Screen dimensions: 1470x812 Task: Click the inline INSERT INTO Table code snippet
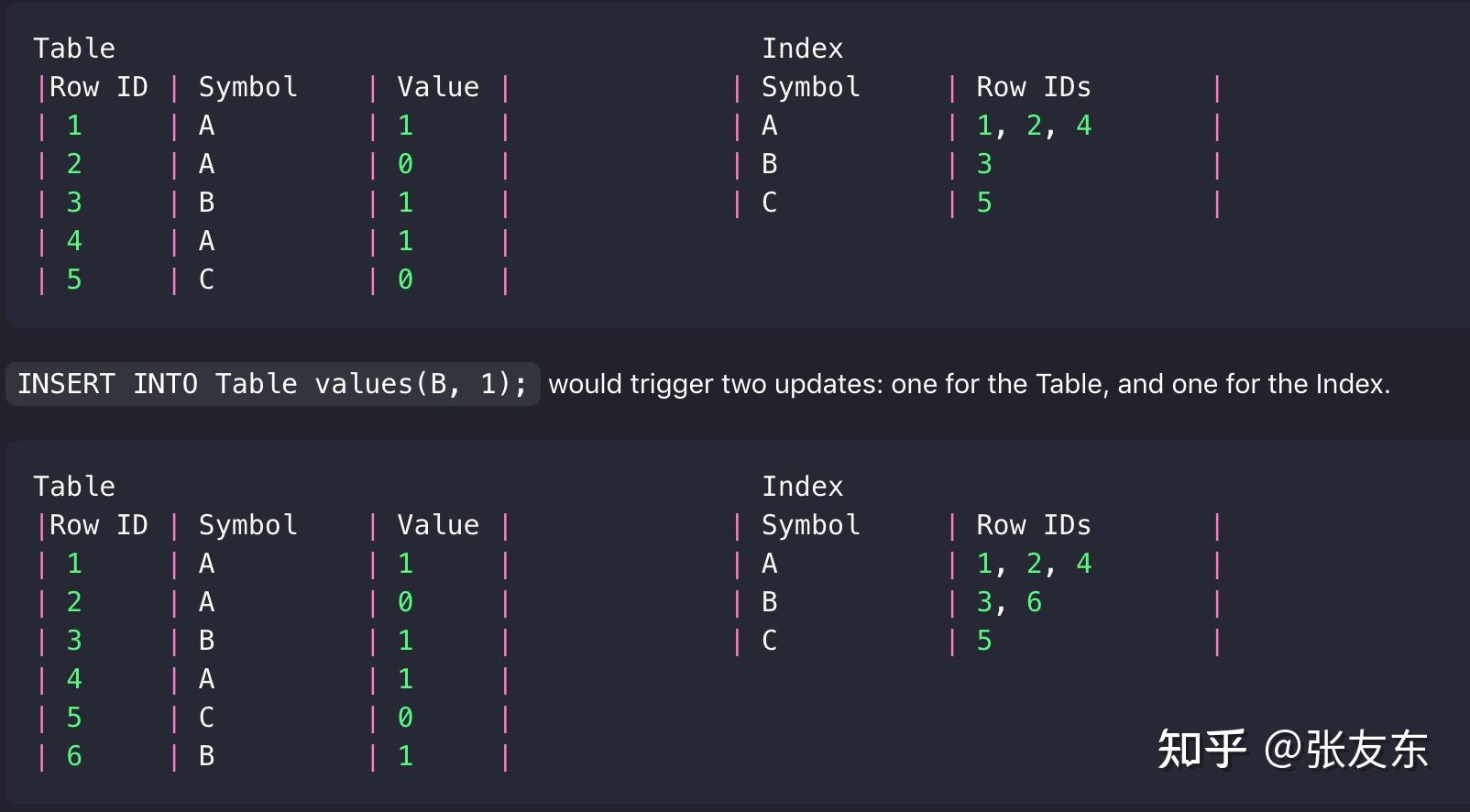tap(272, 383)
